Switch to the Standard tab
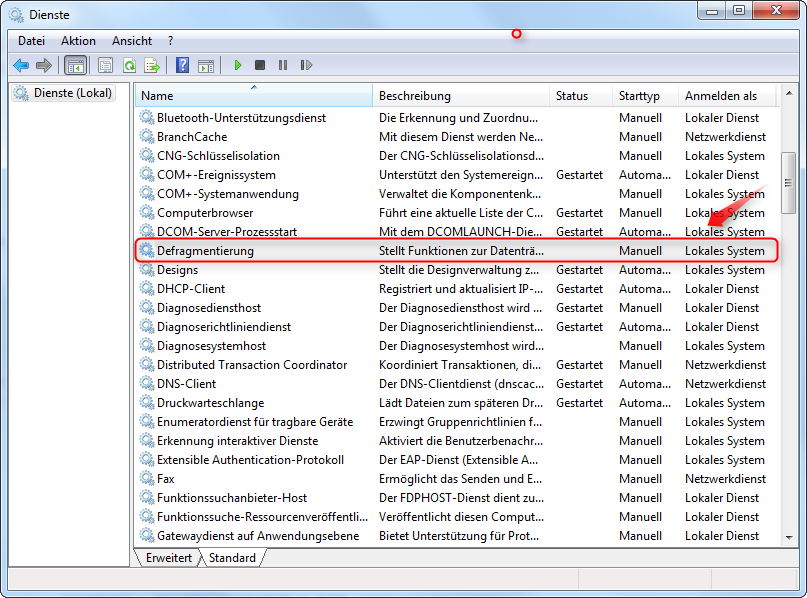 232,558
